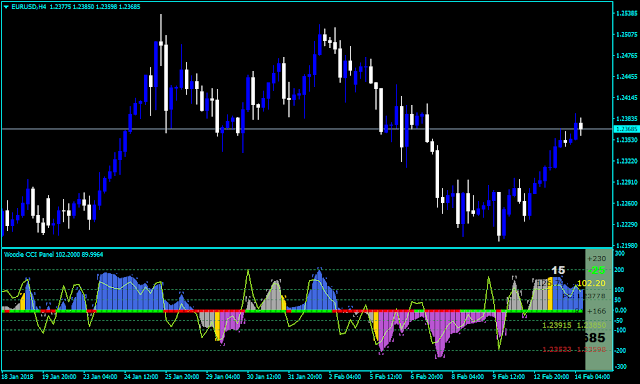This screenshot has height=384, width=640.
Task: Click the red 1.23598 price value
Action: click(x=591, y=350)
